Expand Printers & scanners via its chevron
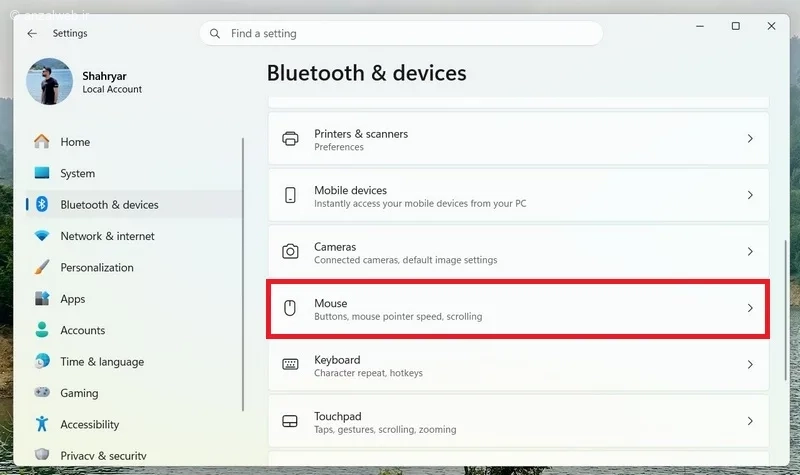 tap(750, 139)
